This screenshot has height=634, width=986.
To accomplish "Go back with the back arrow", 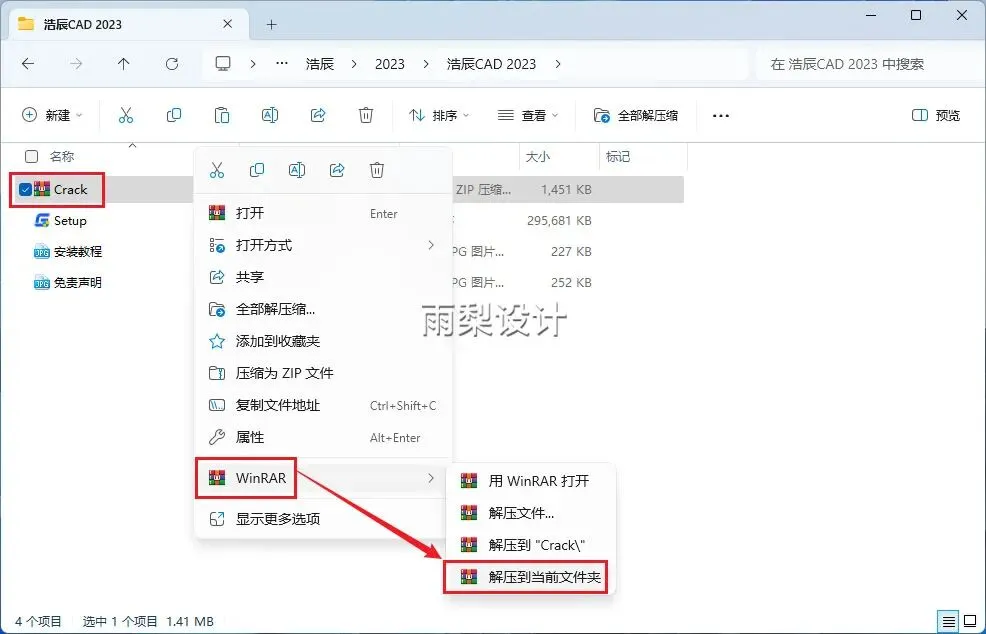I will pyautogui.click(x=28, y=64).
